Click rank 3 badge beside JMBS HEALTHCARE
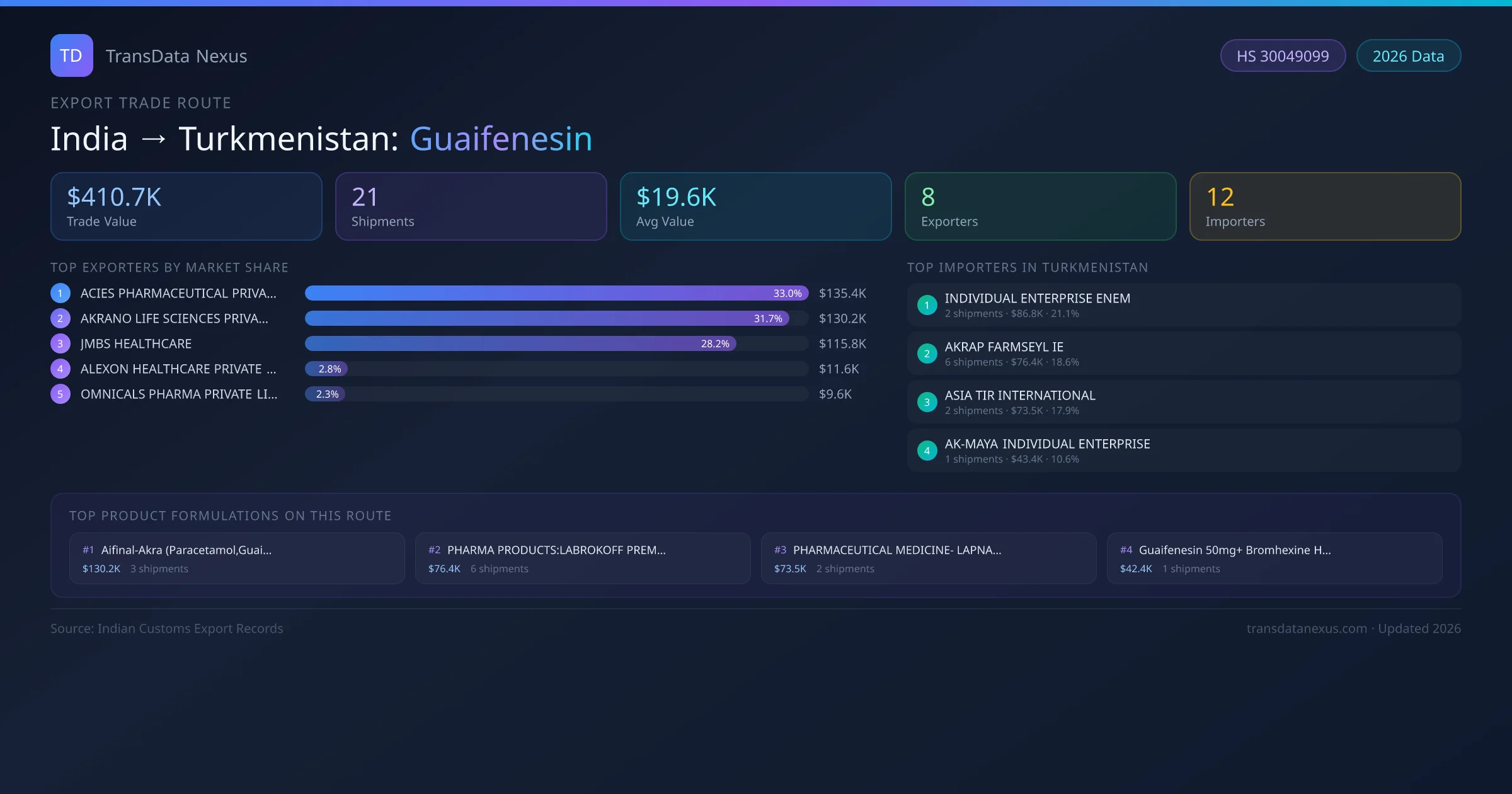The height and width of the screenshot is (794, 1512). tap(60, 343)
